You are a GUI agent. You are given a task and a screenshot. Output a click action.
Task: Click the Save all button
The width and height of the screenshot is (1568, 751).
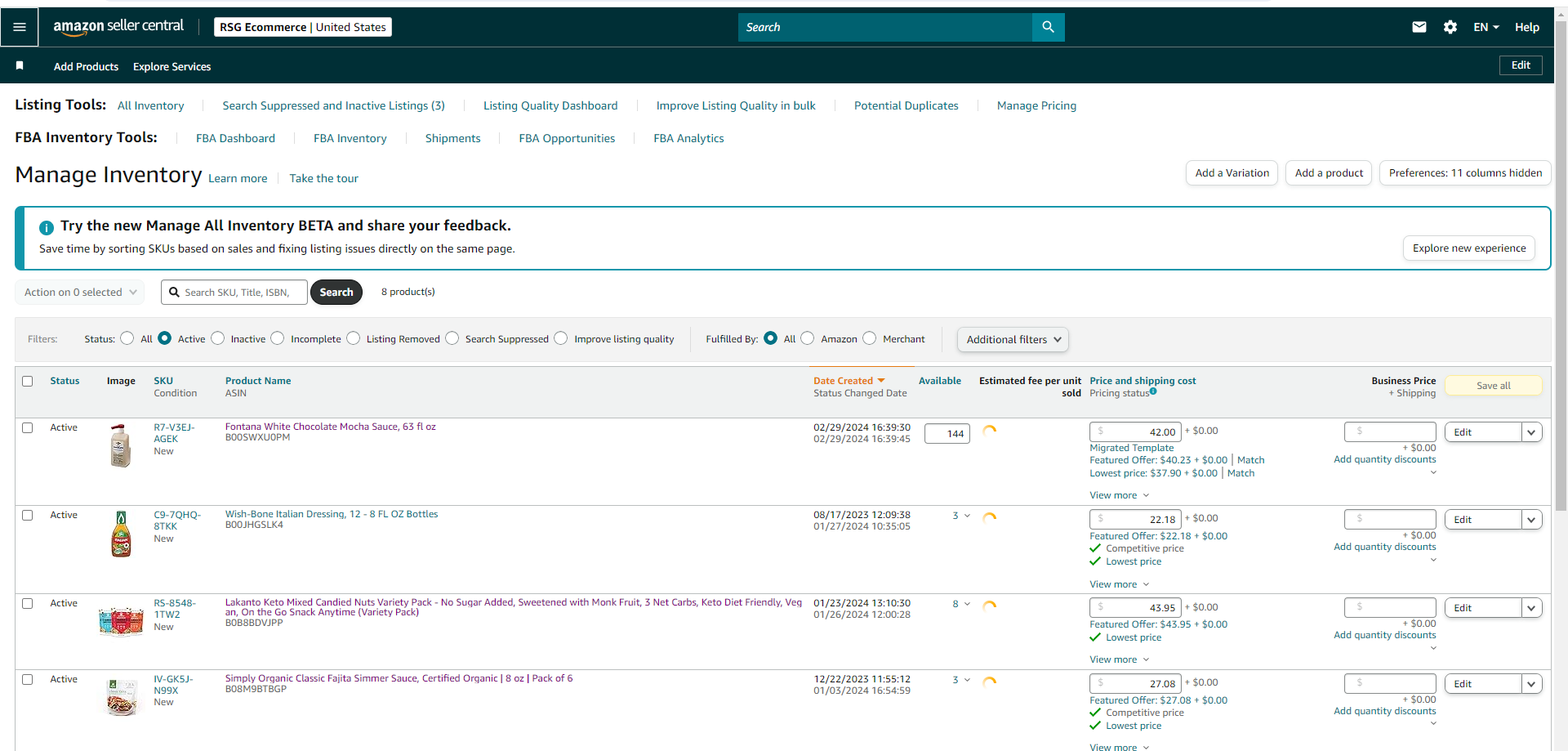[x=1494, y=386]
